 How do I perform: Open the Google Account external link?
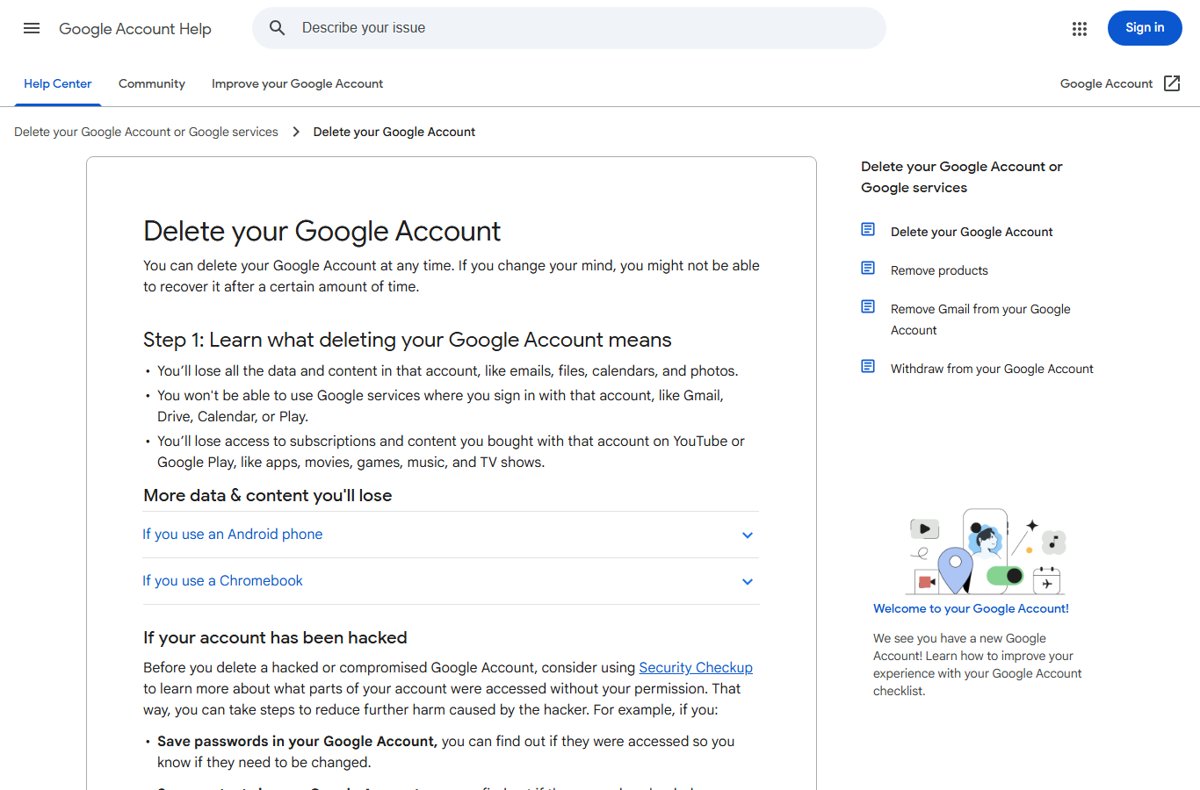pos(1120,84)
